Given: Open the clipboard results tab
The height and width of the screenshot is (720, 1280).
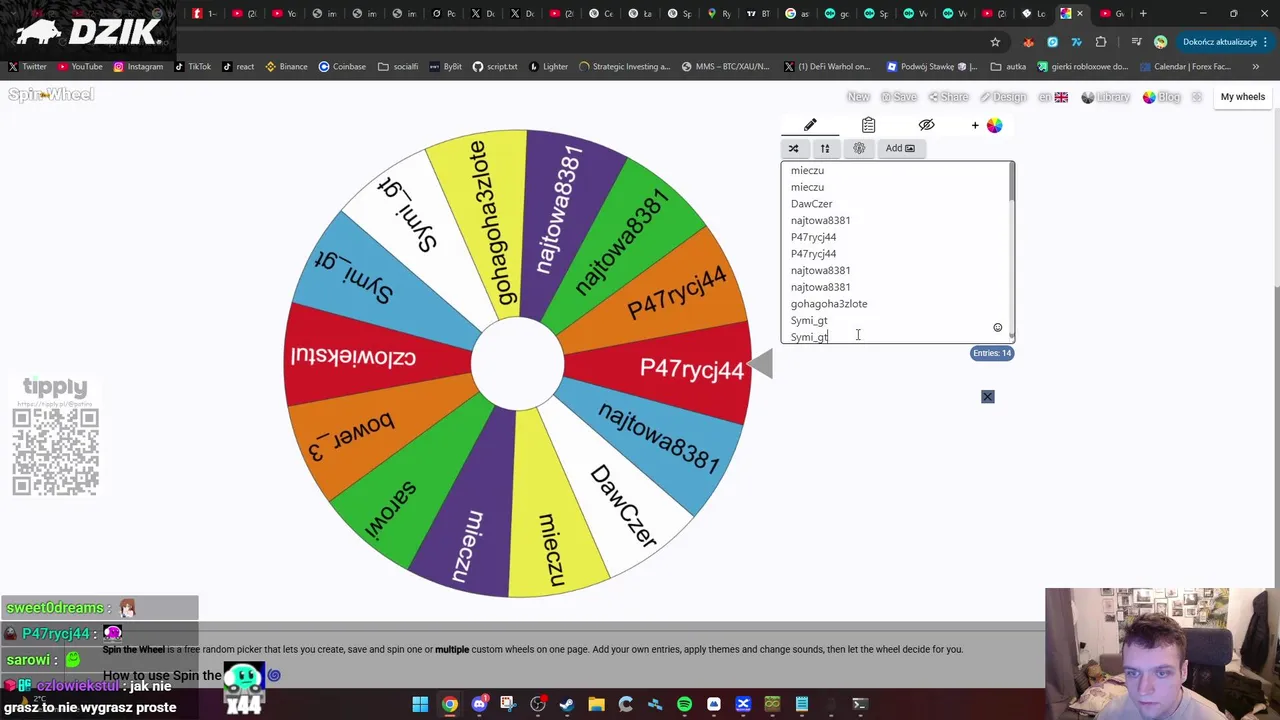Looking at the screenshot, I should (x=868, y=125).
